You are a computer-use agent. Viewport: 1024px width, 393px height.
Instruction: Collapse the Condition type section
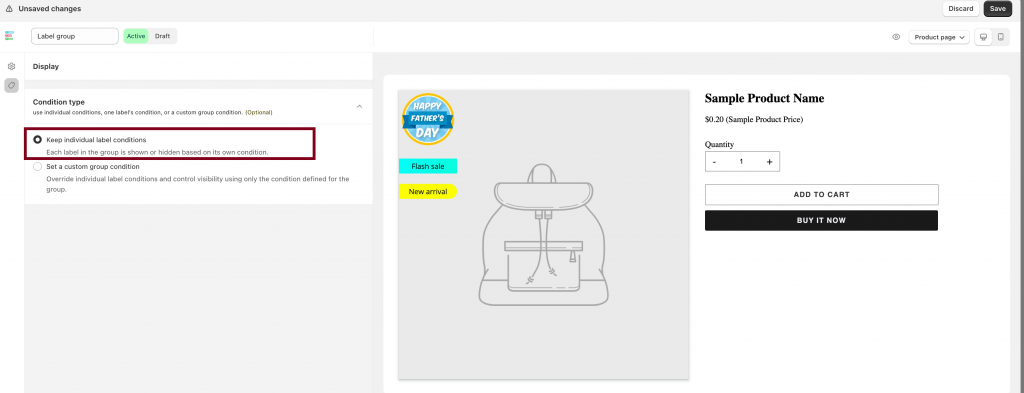[x=359, y=106]
